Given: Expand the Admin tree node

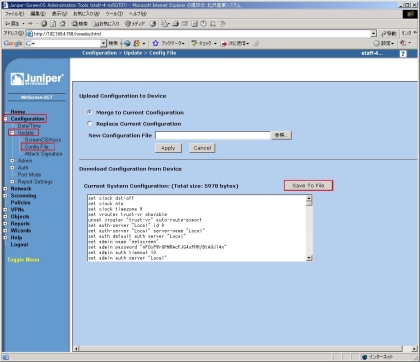Looking at the screenshot, I should point(12,161).
